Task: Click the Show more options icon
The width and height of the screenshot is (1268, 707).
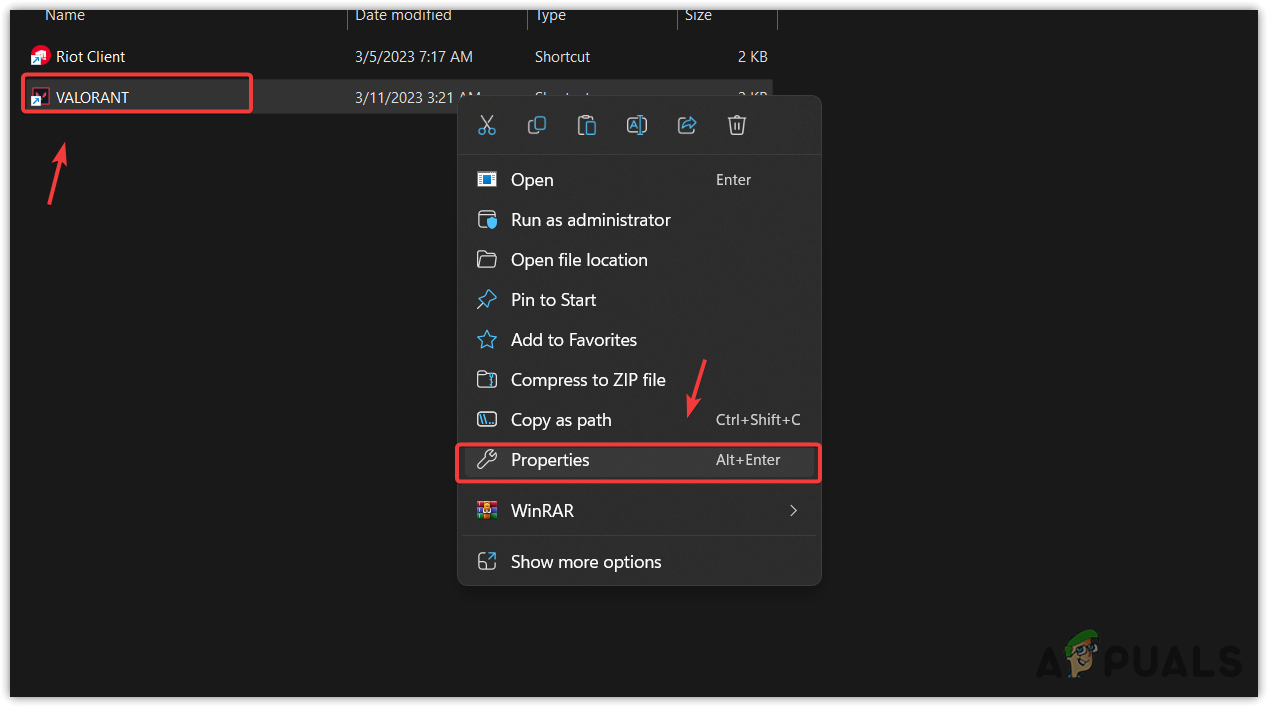Action: coord(487,562)
